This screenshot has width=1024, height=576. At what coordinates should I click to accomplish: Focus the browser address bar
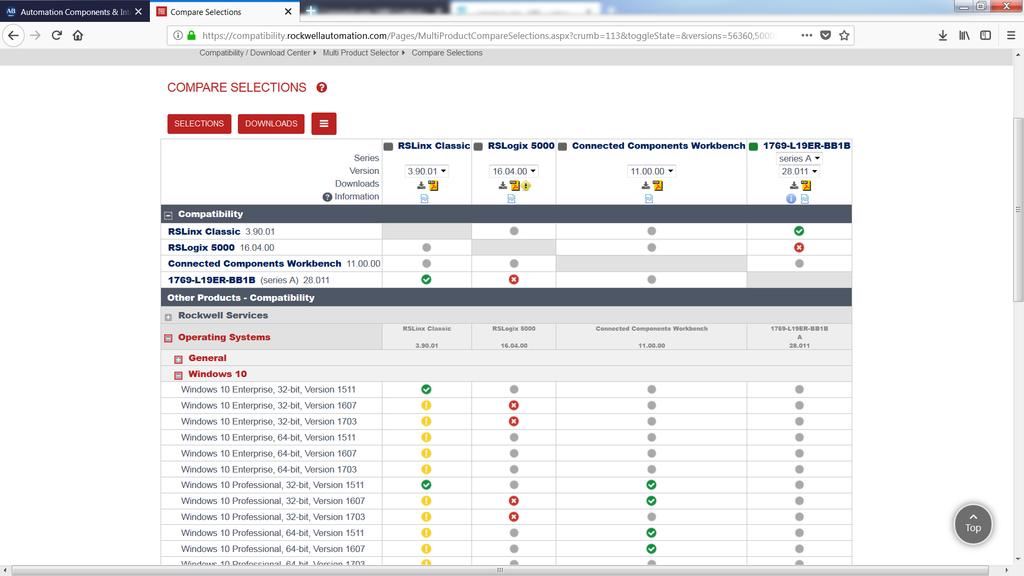[x=487, y=35]
